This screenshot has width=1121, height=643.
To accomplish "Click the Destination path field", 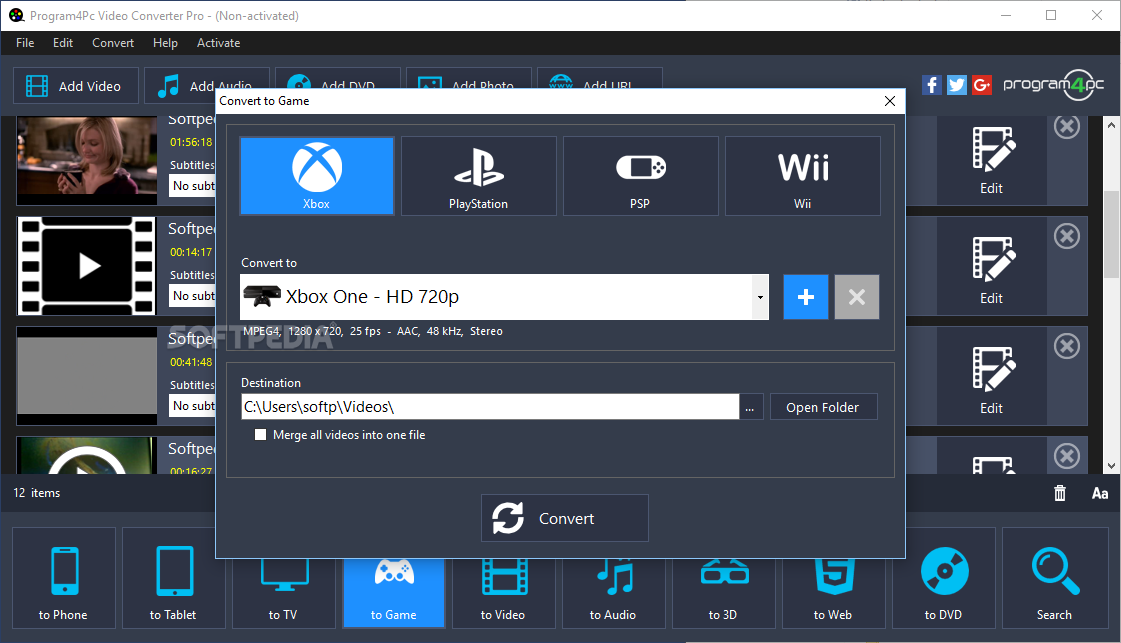I will [x=490, y=407].
